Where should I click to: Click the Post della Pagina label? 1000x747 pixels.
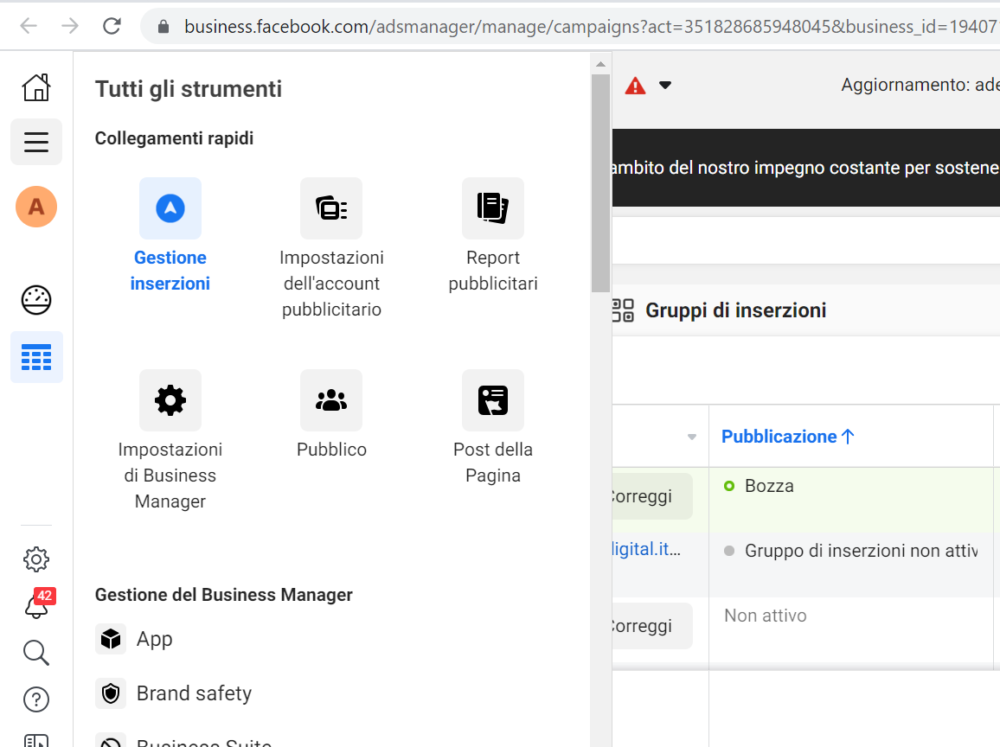click(493, 462)
